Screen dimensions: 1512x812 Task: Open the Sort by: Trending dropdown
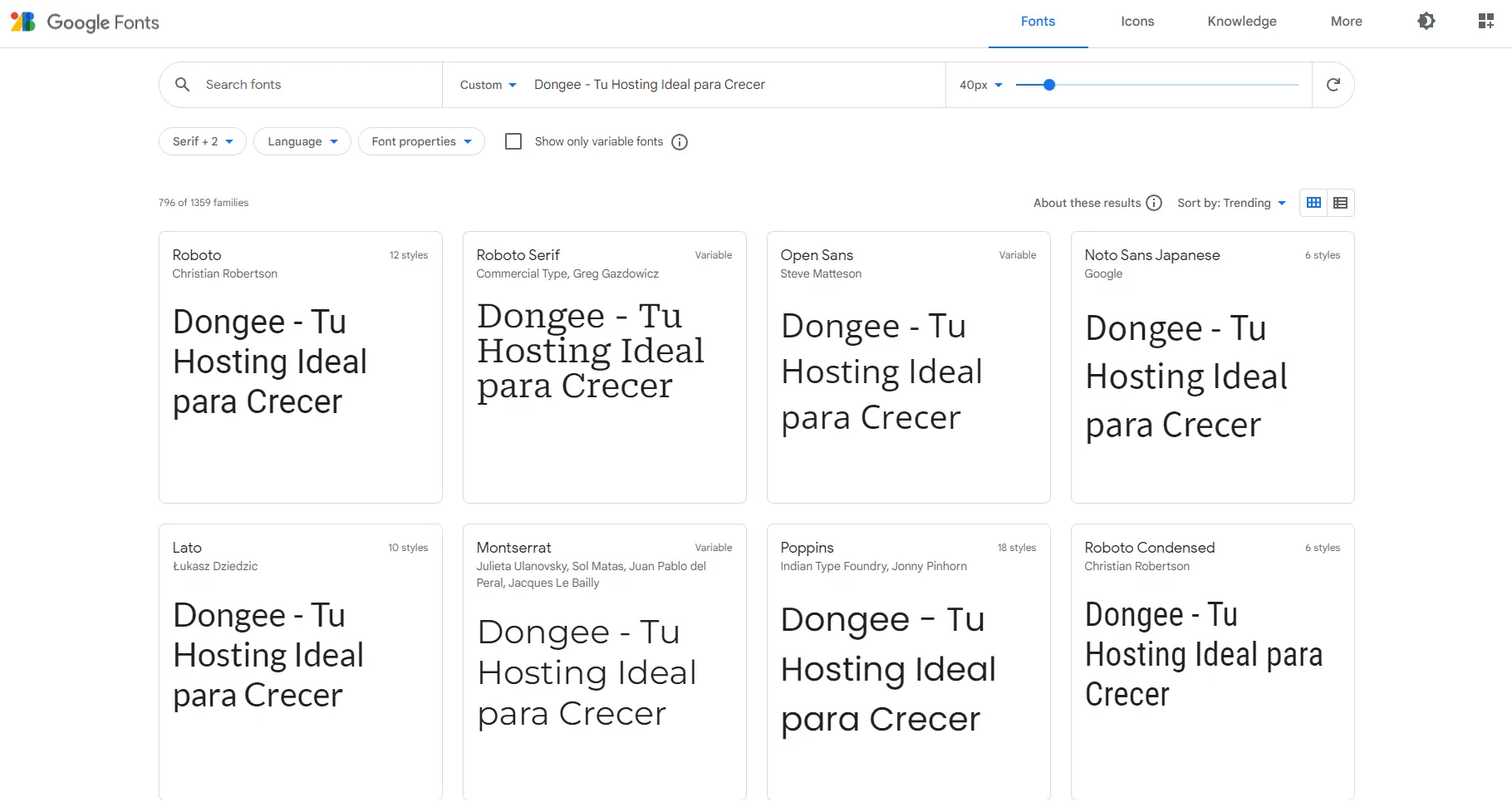click(x=1231, y=203)
